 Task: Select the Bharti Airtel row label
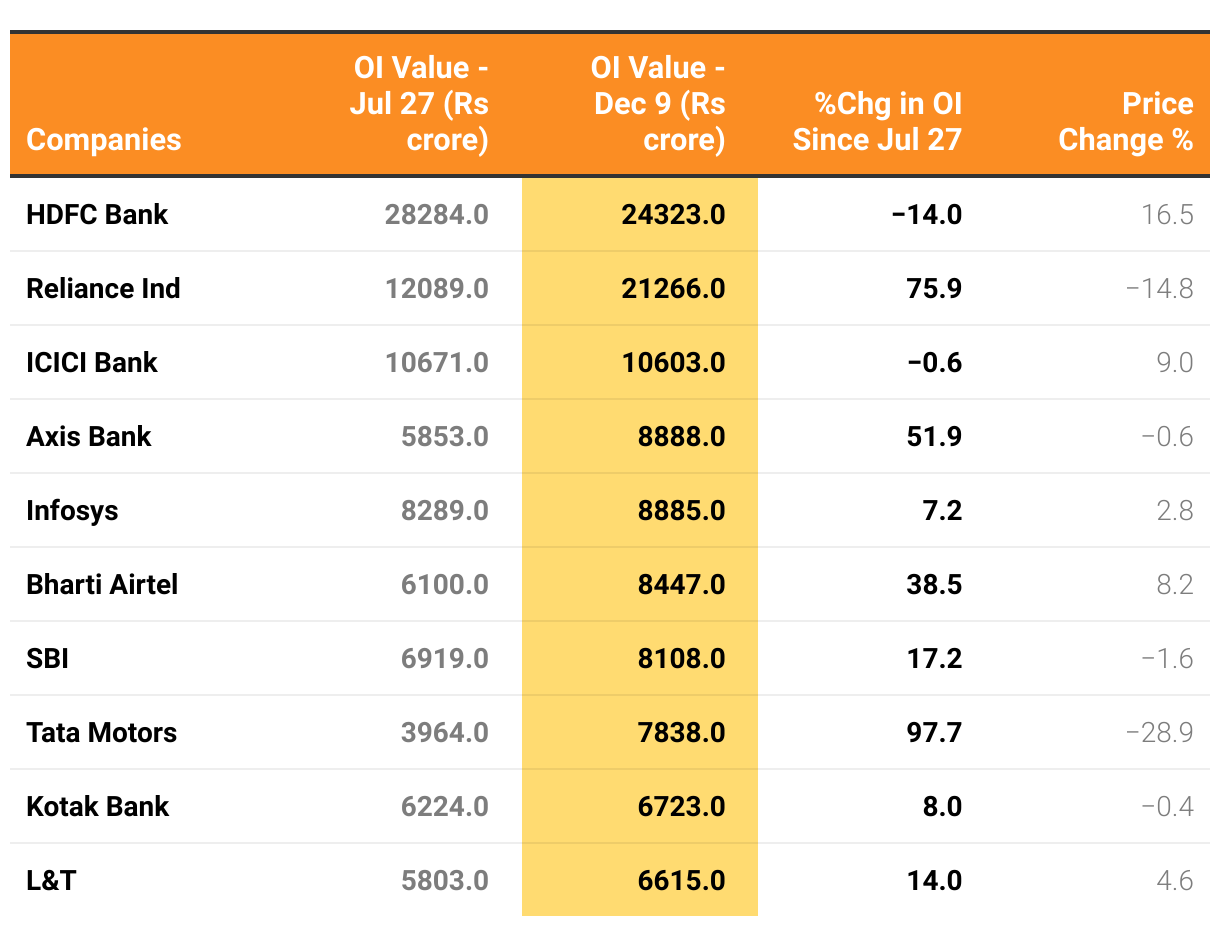pos(102,584)
